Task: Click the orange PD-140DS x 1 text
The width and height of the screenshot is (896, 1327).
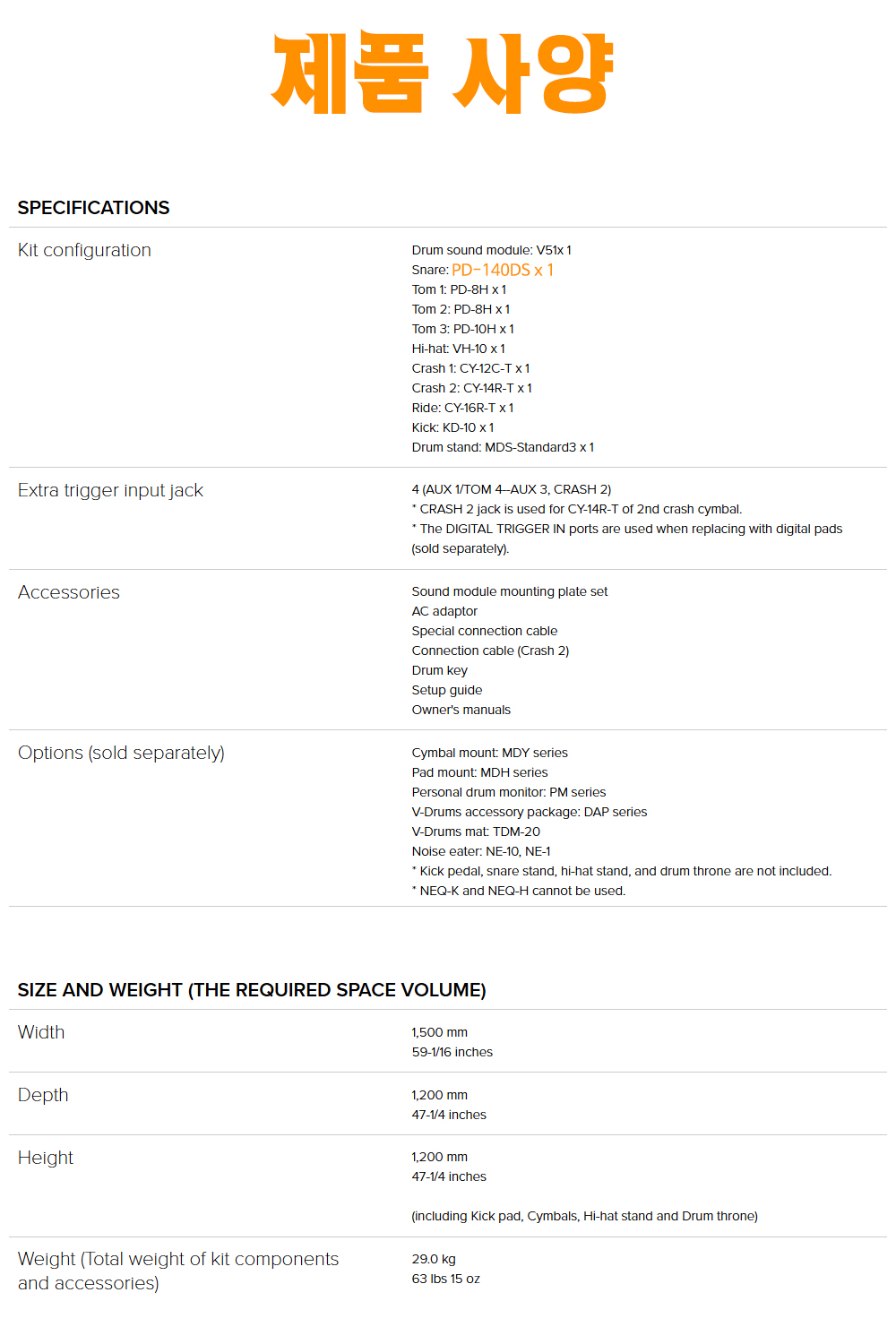Action: tap(503, 270)
